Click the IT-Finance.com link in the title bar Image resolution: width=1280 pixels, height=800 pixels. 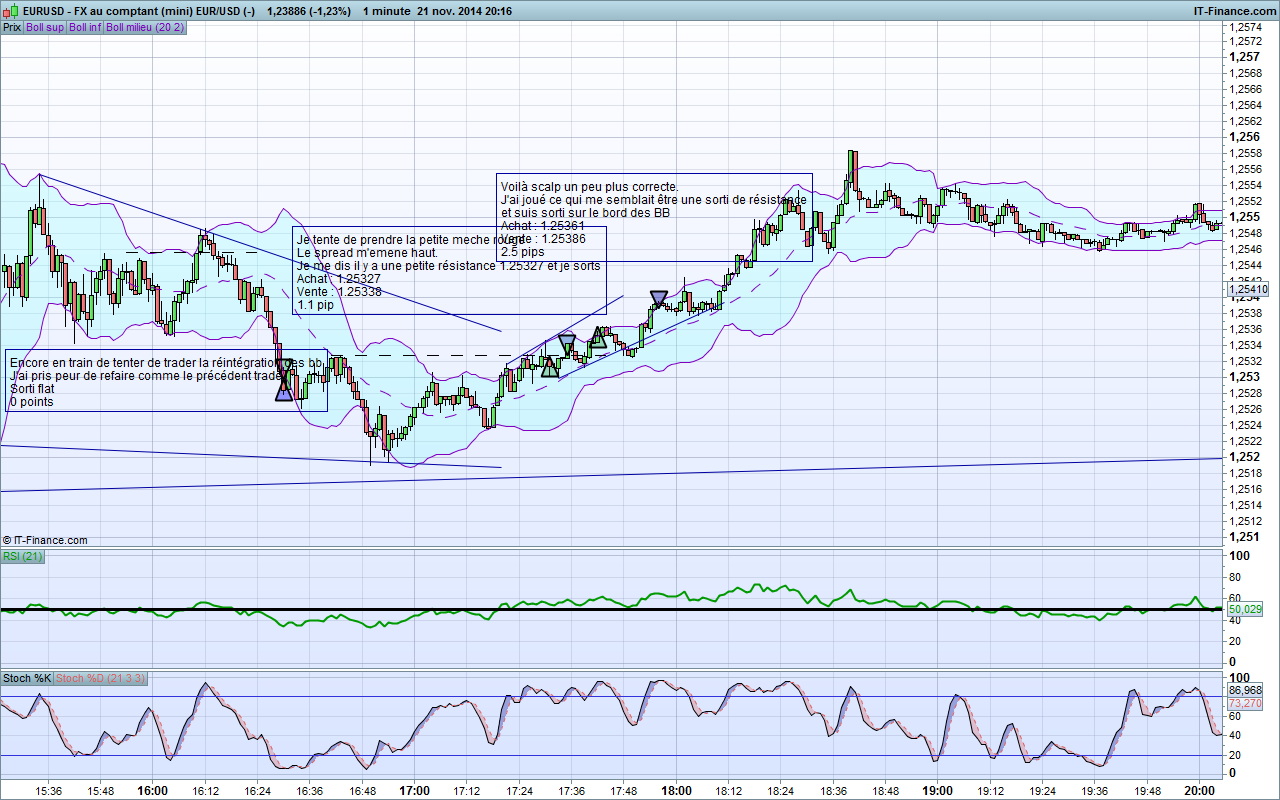[1235, 11]
